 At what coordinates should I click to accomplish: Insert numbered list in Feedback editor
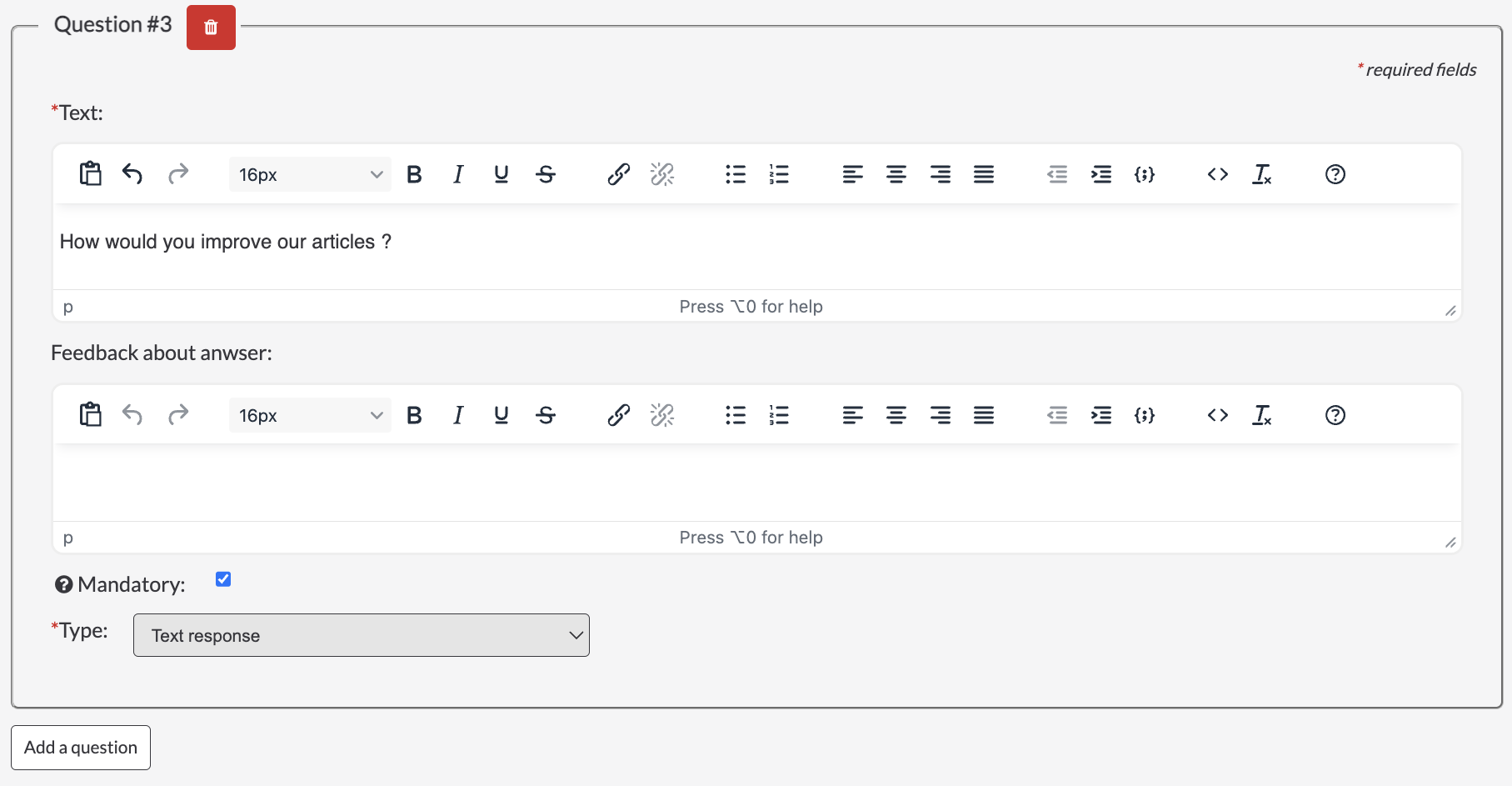click(779, 415)
